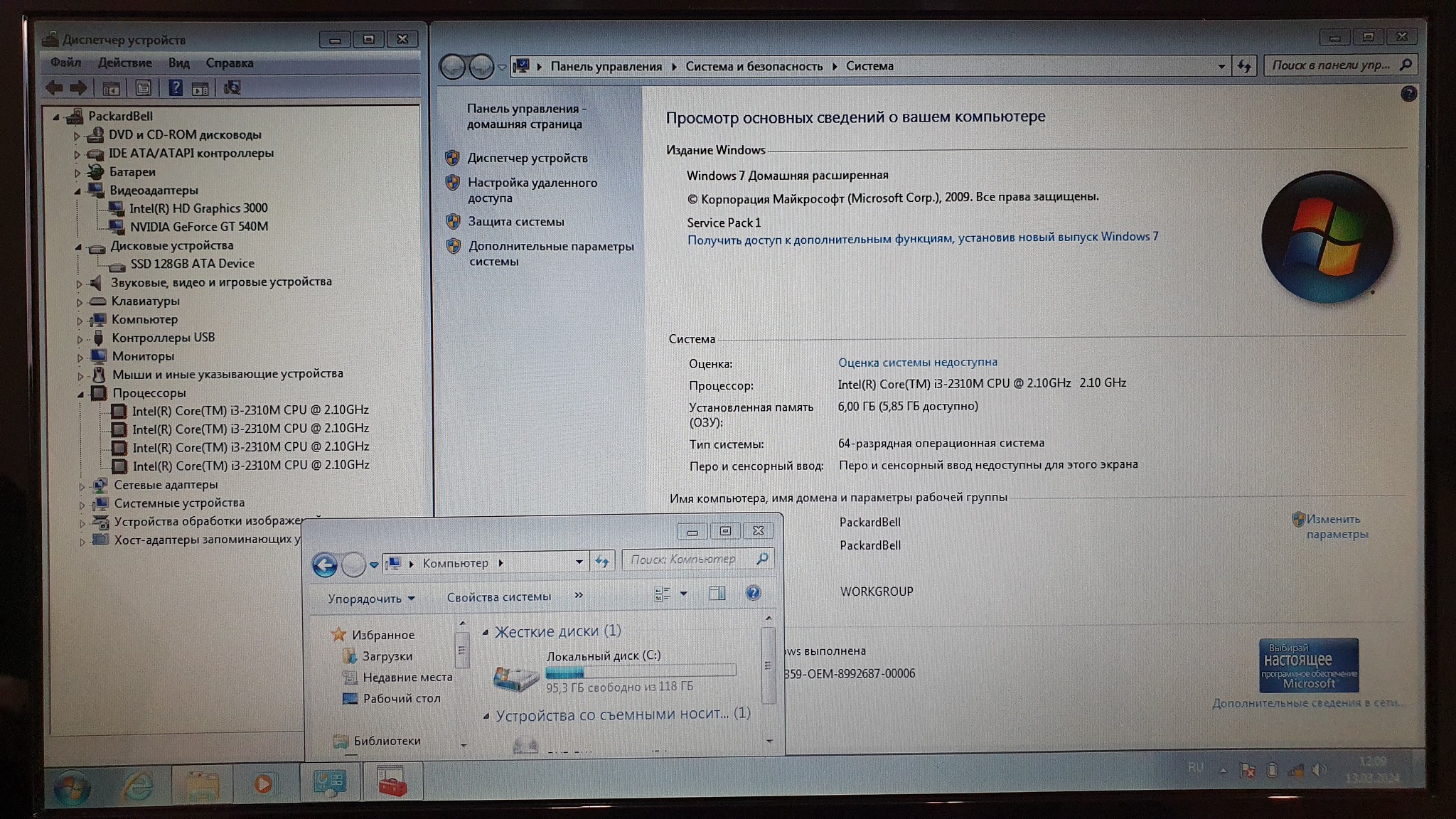The image size is (1456, 819).
Task: Click the Оценка системы недоступна link
Action: click(917, 363)
